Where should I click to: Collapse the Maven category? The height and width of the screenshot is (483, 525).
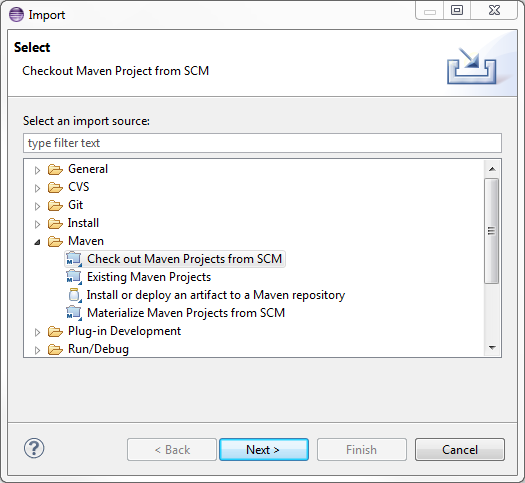(37, 242)
